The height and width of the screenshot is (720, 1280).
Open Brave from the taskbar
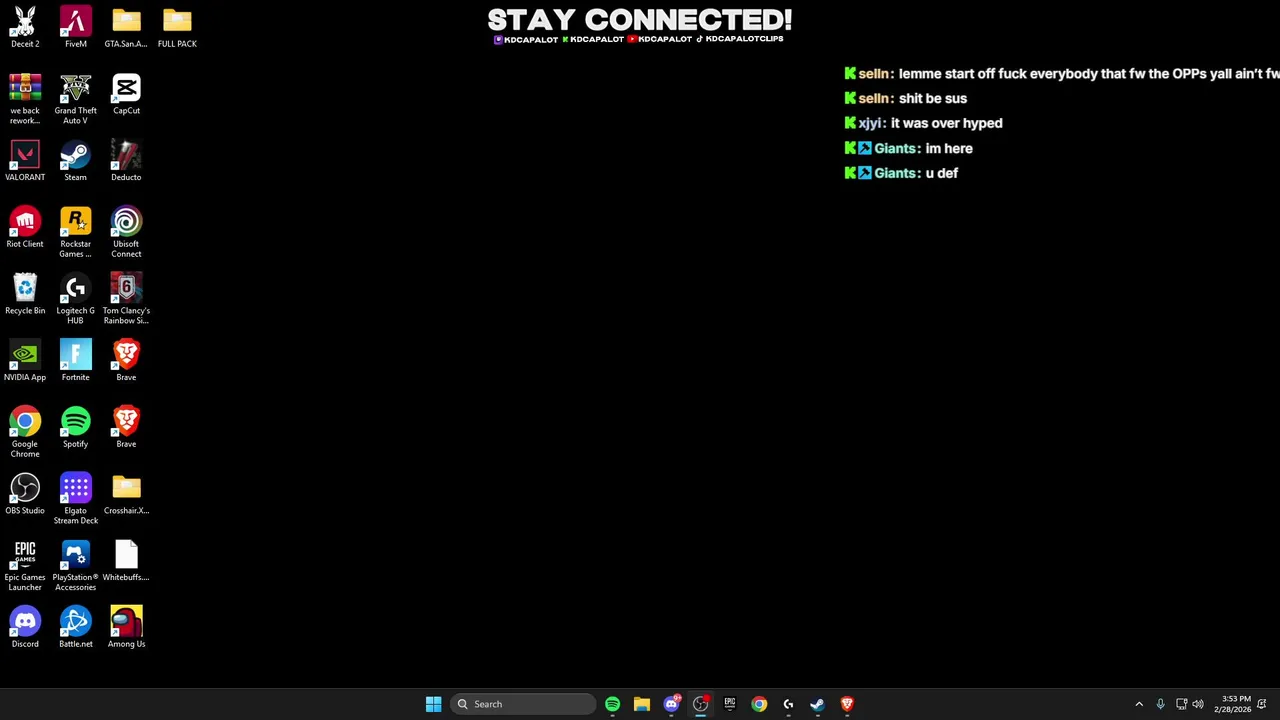(847, 704)
